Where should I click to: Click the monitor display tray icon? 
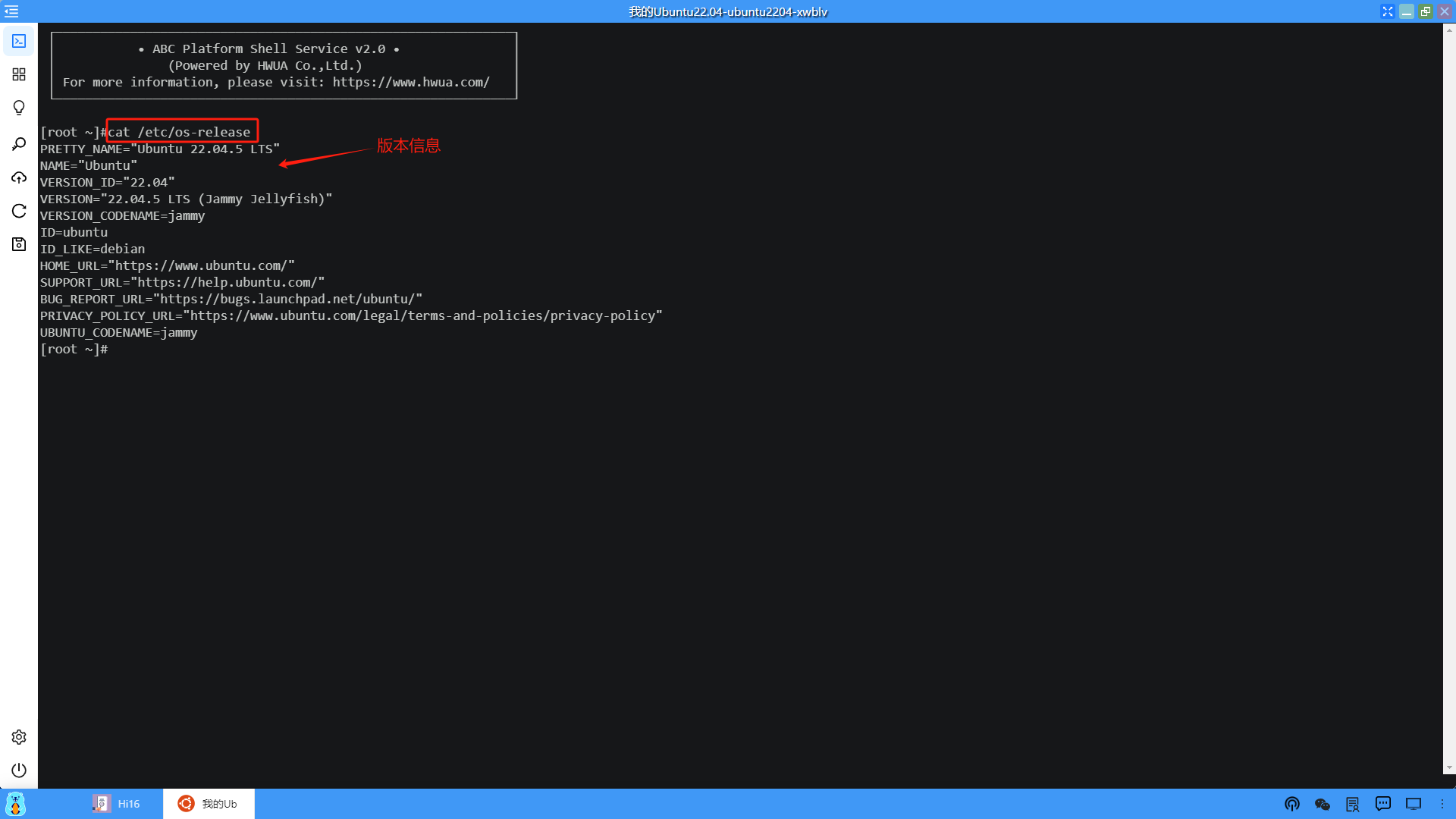tap(1414, 804)
